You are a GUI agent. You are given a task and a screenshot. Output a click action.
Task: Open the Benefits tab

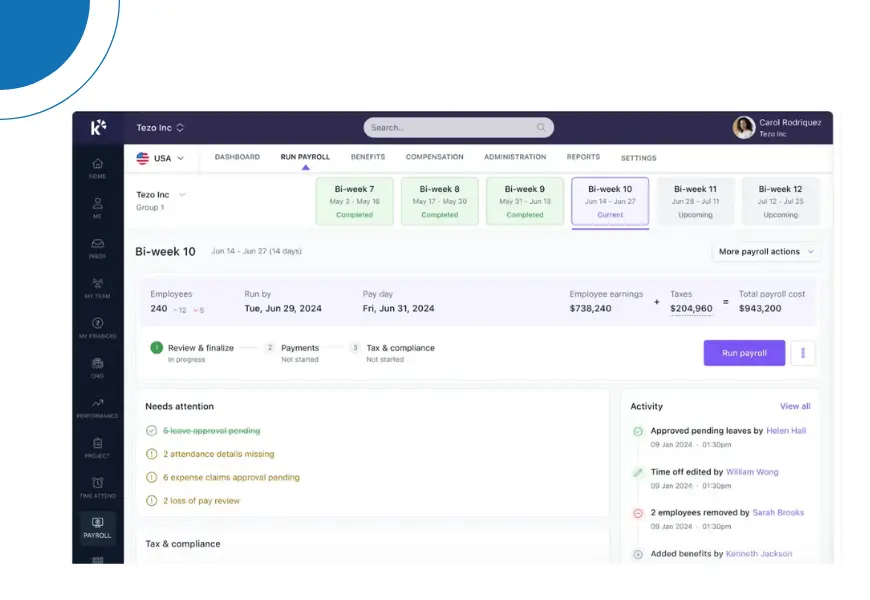pyautogui.click(x=368, y=157)
